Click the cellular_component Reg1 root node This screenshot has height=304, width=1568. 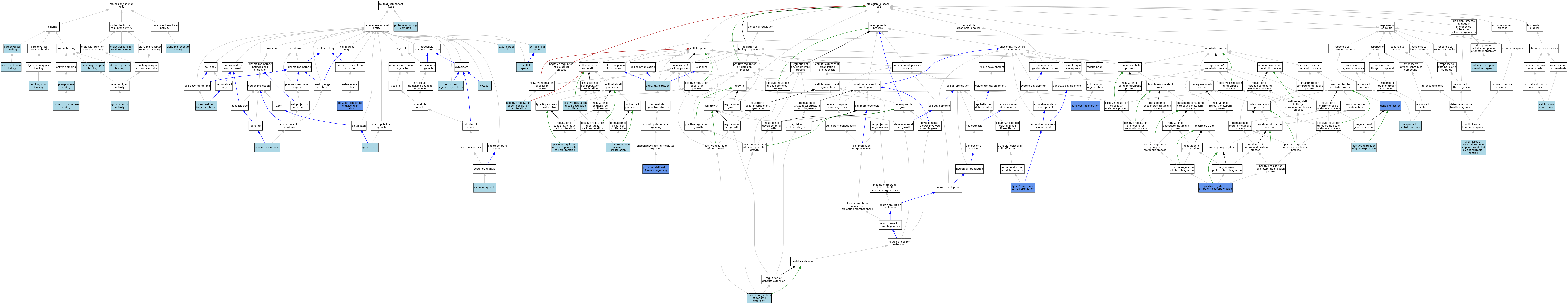tap(391, 6)
